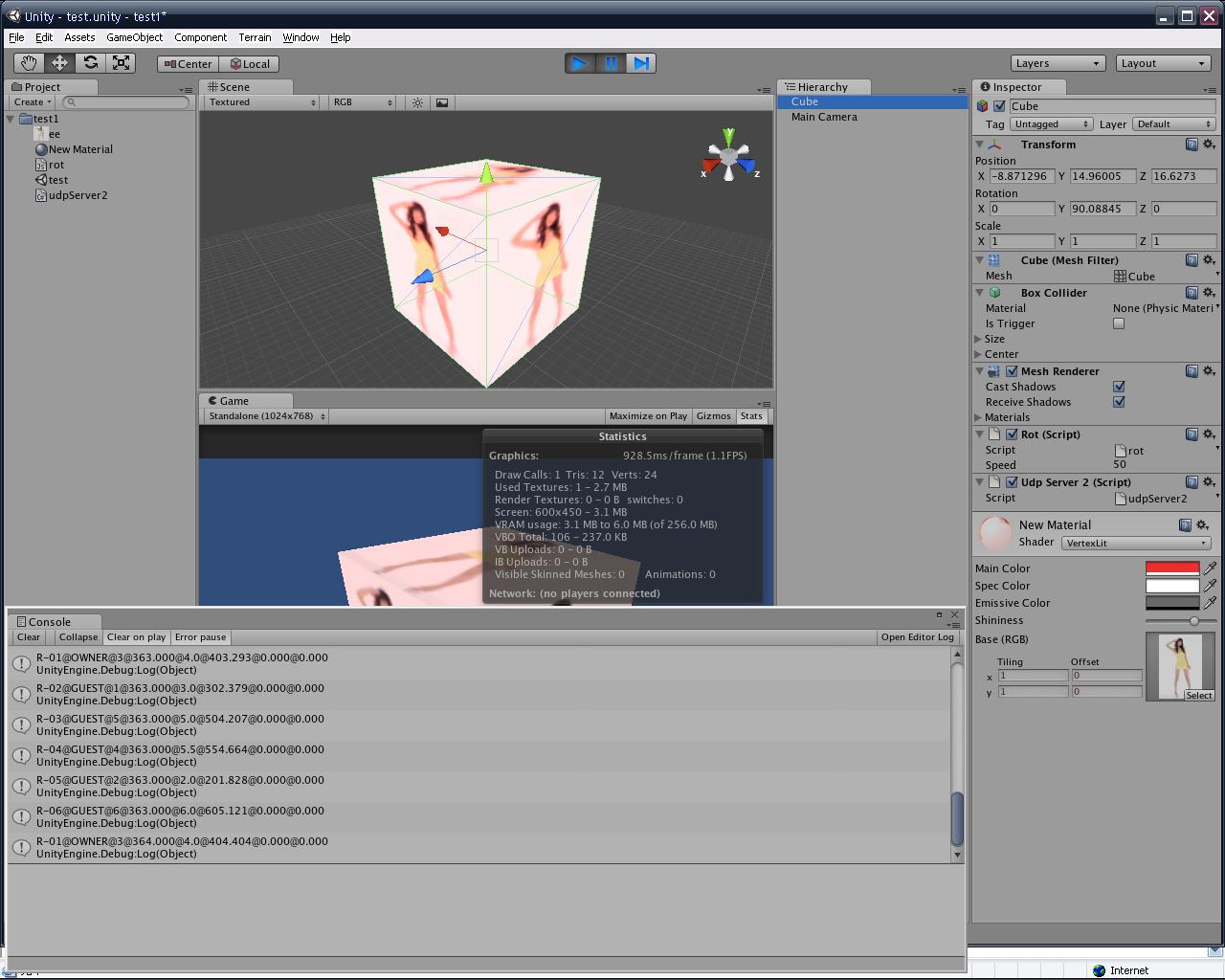This screenshot has height=980, width=1225.
Task: Click the Pause button
Action: pyautogui.click(x=611, y=63)
